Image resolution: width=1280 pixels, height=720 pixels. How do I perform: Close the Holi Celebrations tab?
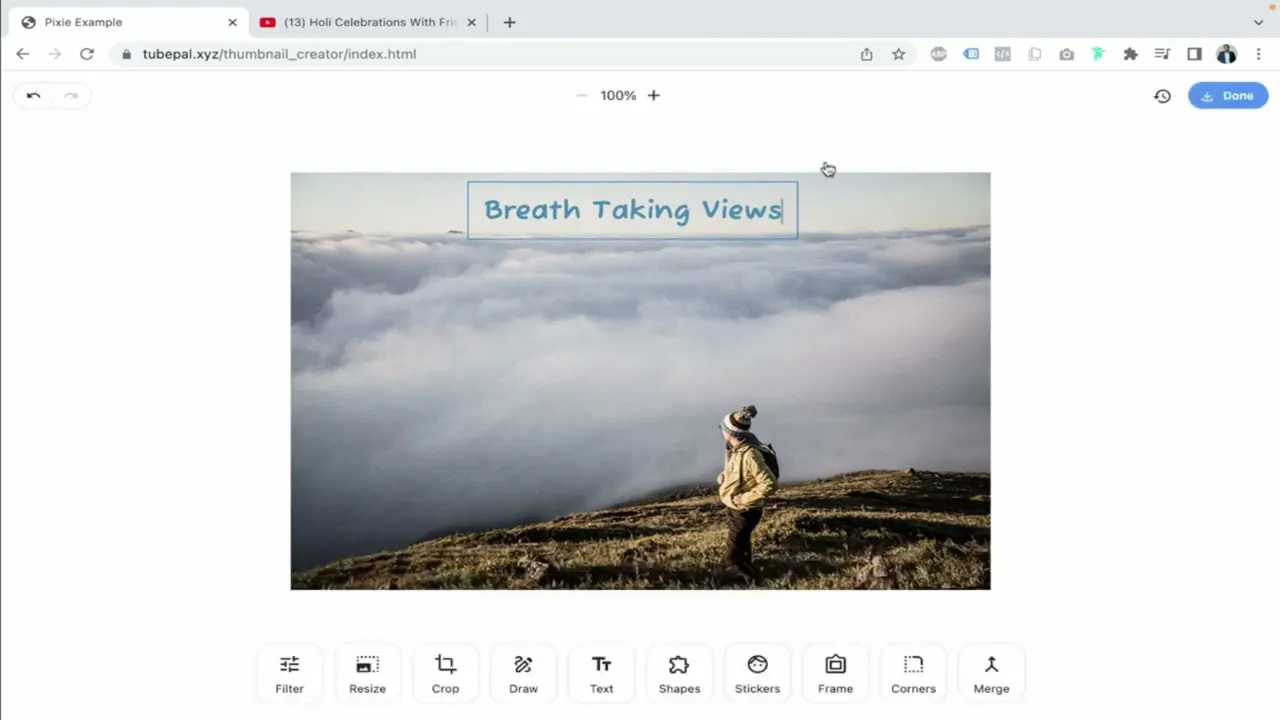471,22
